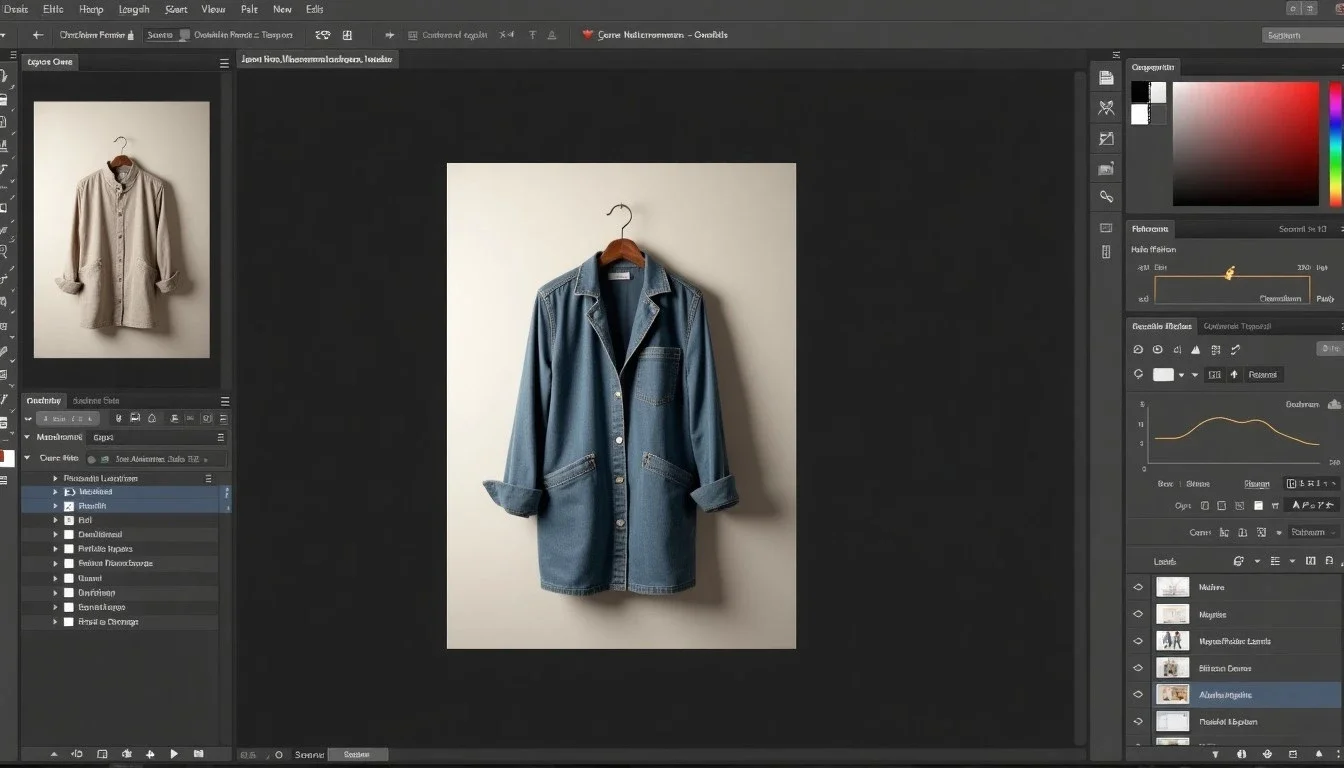Click the up-triangle icon at left panel bottom
The height and width of the screenshot is (768, 1344).
[x=53, y=754]
